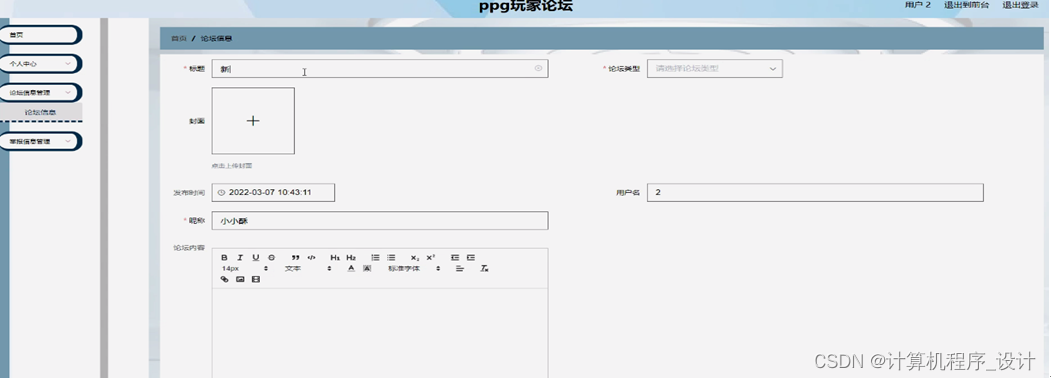Expand the 个人中心 sidebar menu
1051x380 pixels.
[40, 64]
